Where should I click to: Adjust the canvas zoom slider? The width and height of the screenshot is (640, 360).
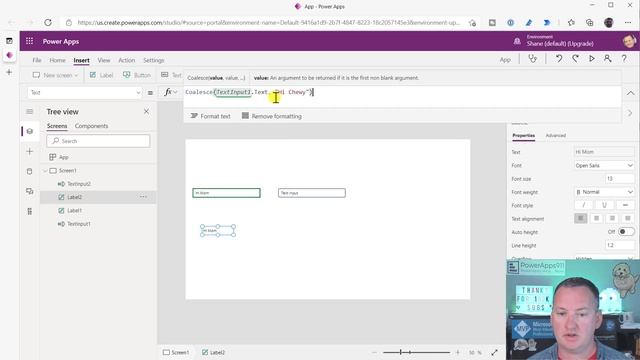[416, 352]
